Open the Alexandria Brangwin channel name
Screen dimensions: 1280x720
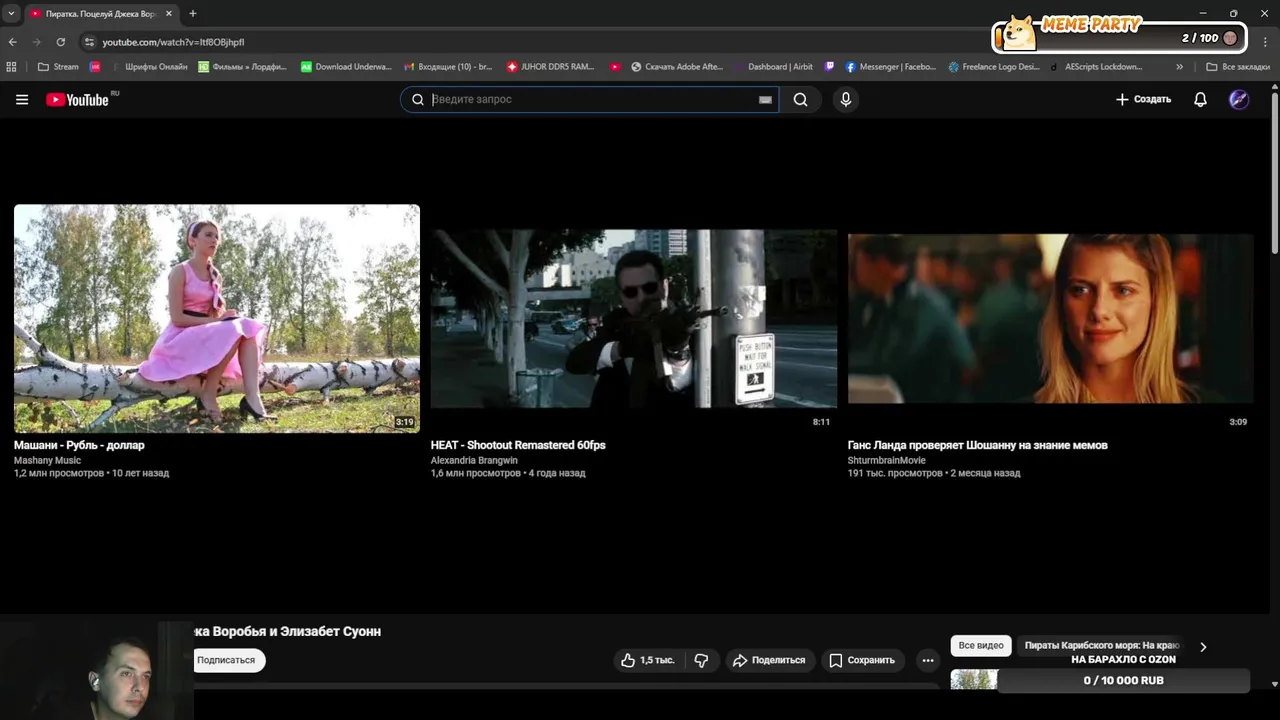coord(474,461)
